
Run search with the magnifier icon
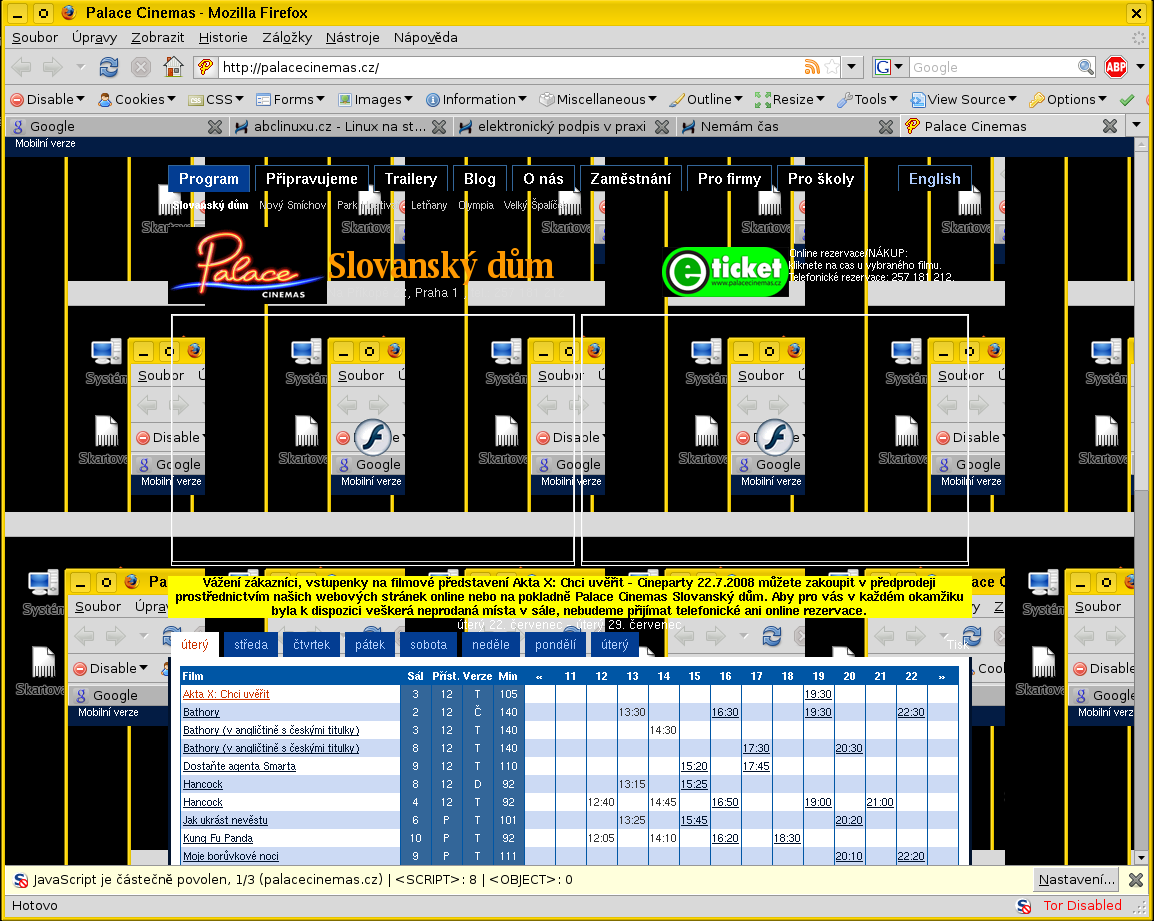coord(1086,67)
